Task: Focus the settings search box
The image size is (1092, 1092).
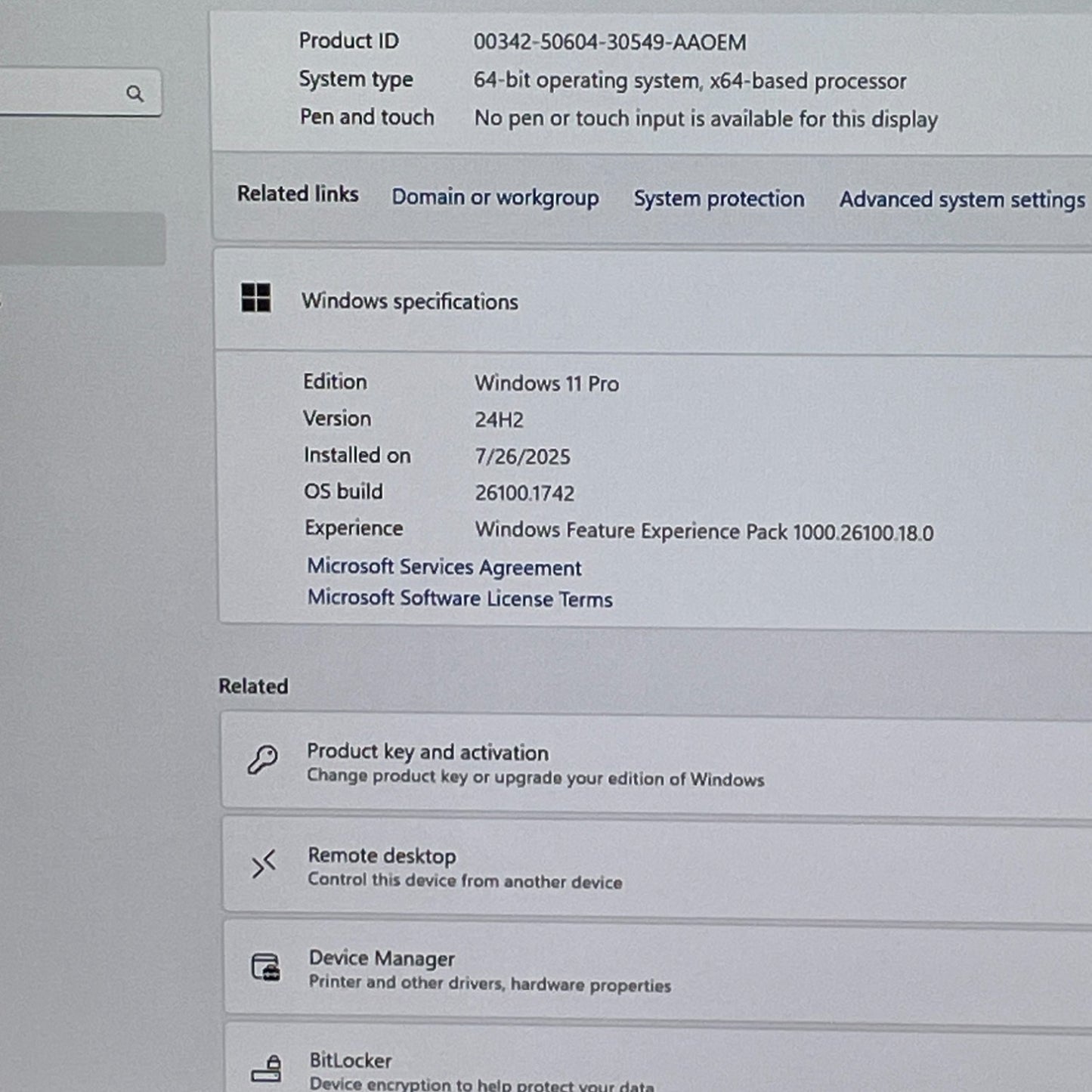Action: tap(60, 93)
